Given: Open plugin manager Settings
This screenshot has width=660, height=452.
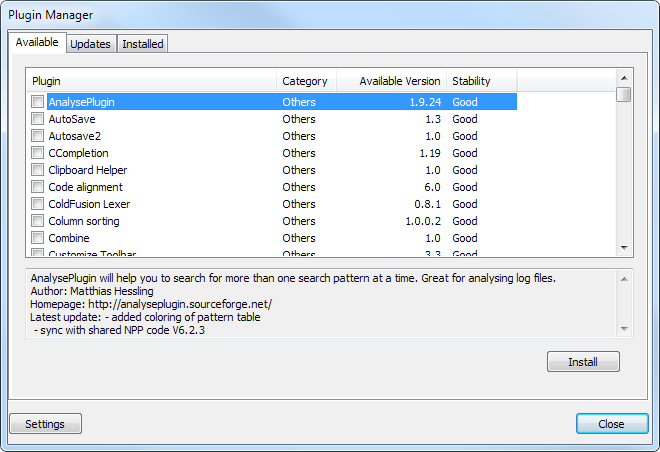Looking at the screenshot, I should [45, 424].
